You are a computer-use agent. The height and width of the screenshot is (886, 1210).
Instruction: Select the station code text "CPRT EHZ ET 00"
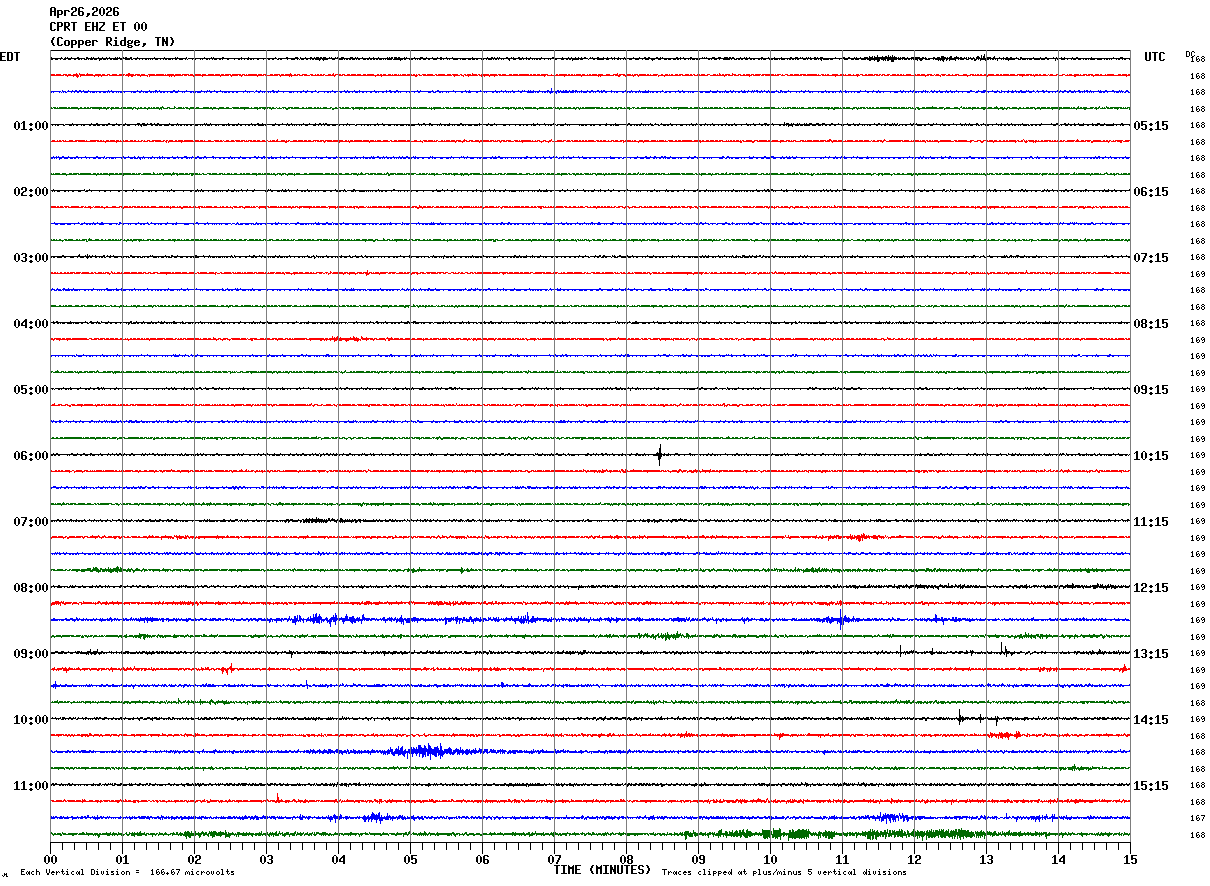(98, 27)
